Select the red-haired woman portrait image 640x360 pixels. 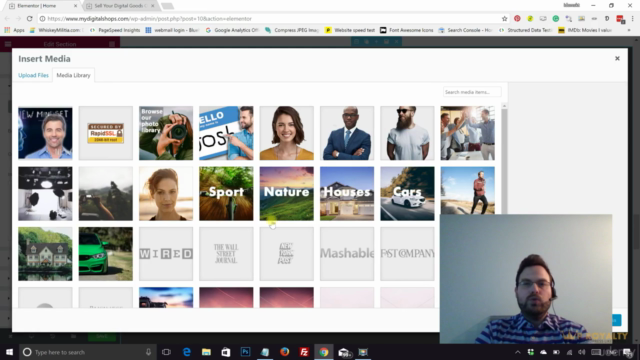pyautogui.click(x=166, y=193)
